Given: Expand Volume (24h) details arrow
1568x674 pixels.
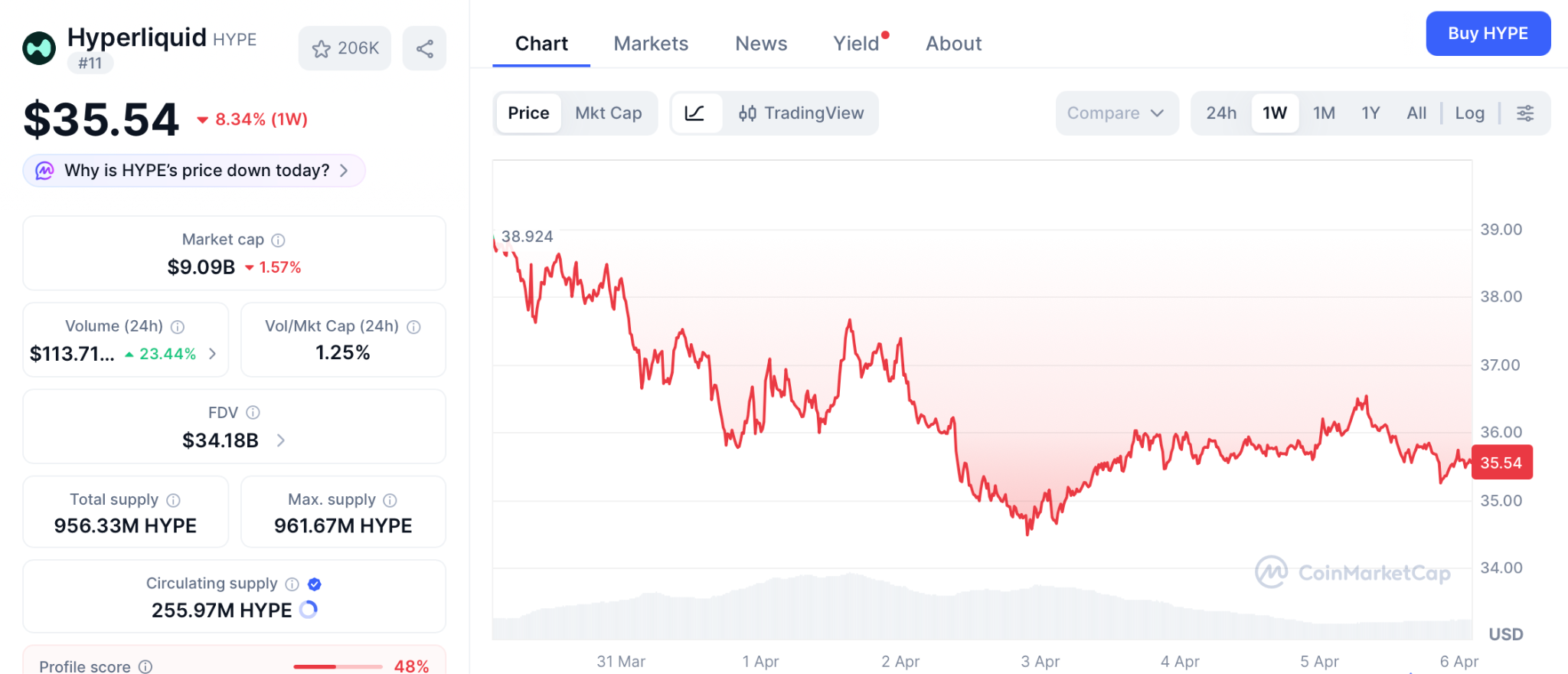Looking at the screenshot, I should pos(213,354).
